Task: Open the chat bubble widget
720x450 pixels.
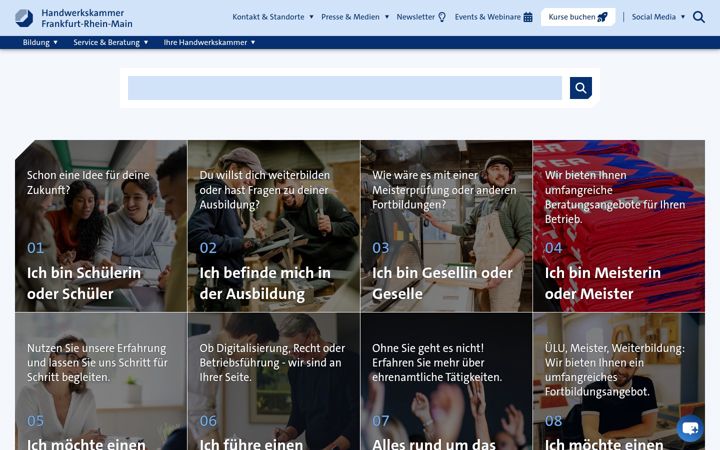Action: (690, 428)
